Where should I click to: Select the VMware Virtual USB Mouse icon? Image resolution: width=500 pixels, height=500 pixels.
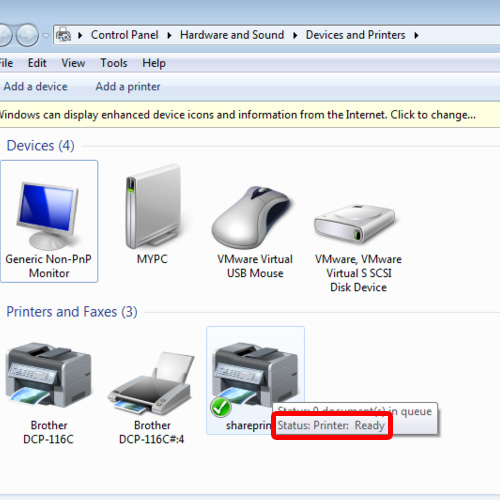coord(251,218)
